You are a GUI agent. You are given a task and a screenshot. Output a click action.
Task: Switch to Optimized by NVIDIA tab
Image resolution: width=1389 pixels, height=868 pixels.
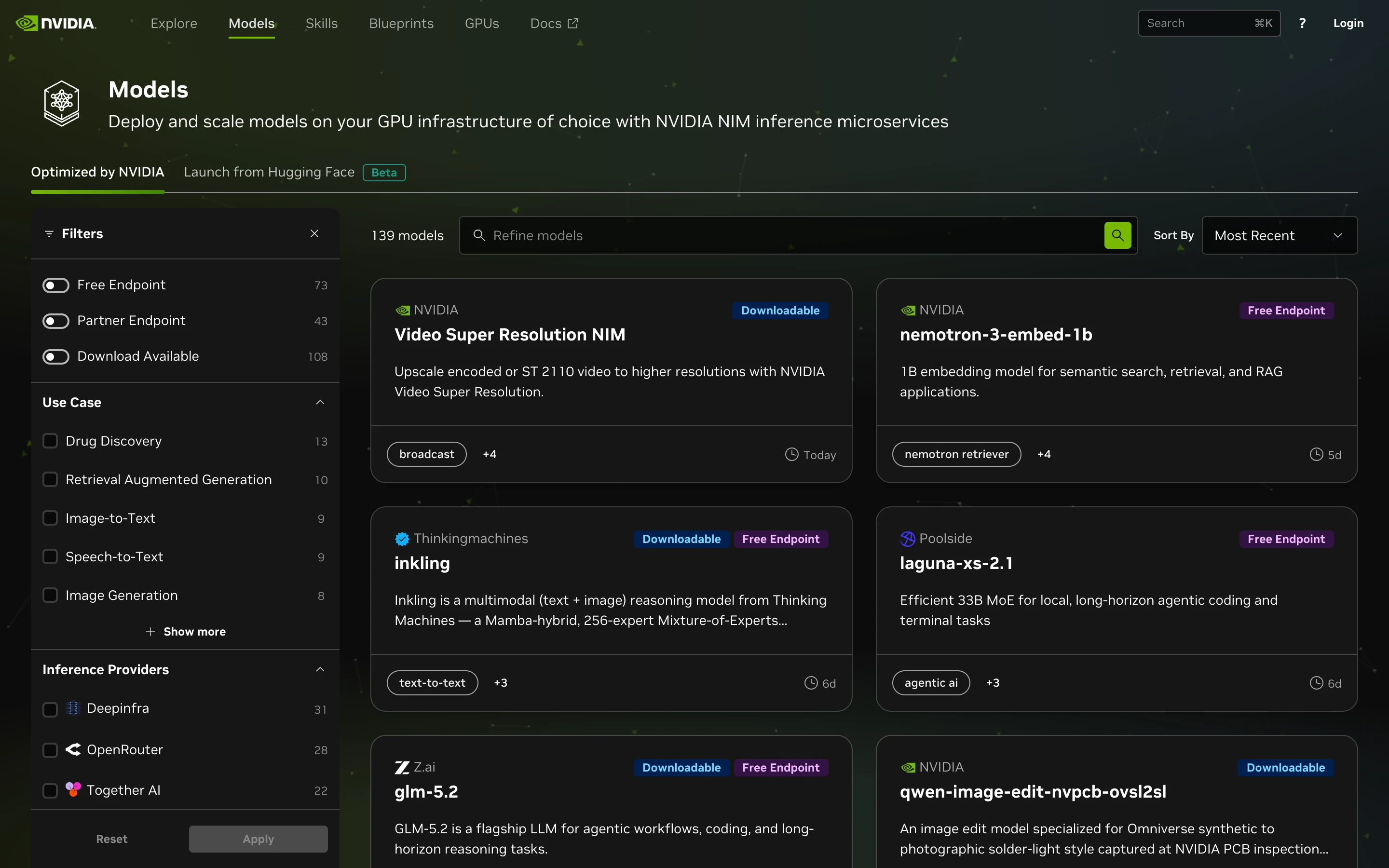point(97,172)
